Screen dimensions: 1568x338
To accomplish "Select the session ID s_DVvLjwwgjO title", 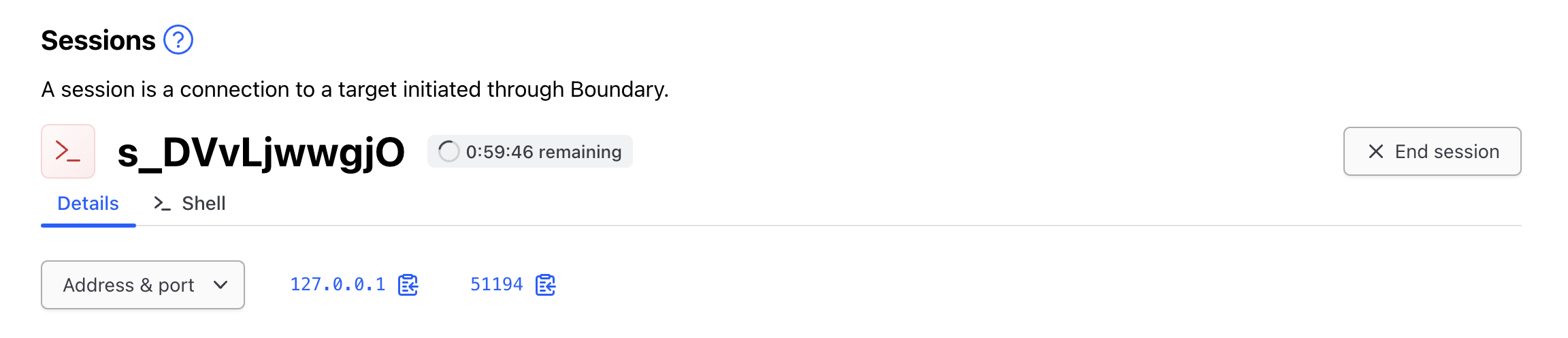I will tap(261, 152).
